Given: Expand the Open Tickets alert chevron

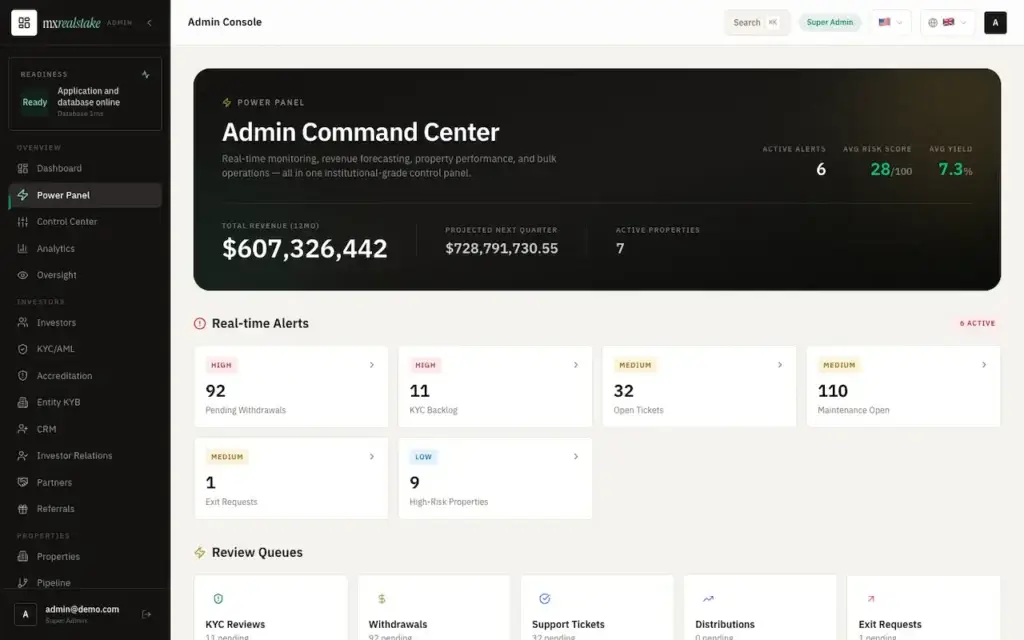Looking at the screenshot, I should click(780, 365).
